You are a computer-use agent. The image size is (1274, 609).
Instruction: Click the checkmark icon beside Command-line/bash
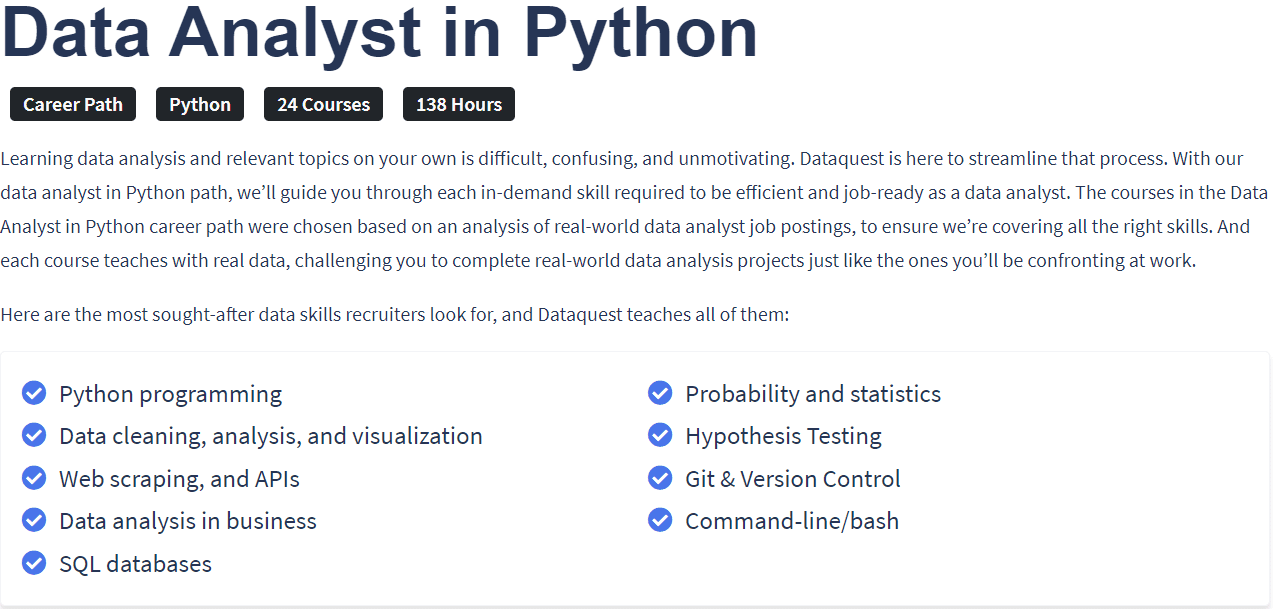coord(660,520)
